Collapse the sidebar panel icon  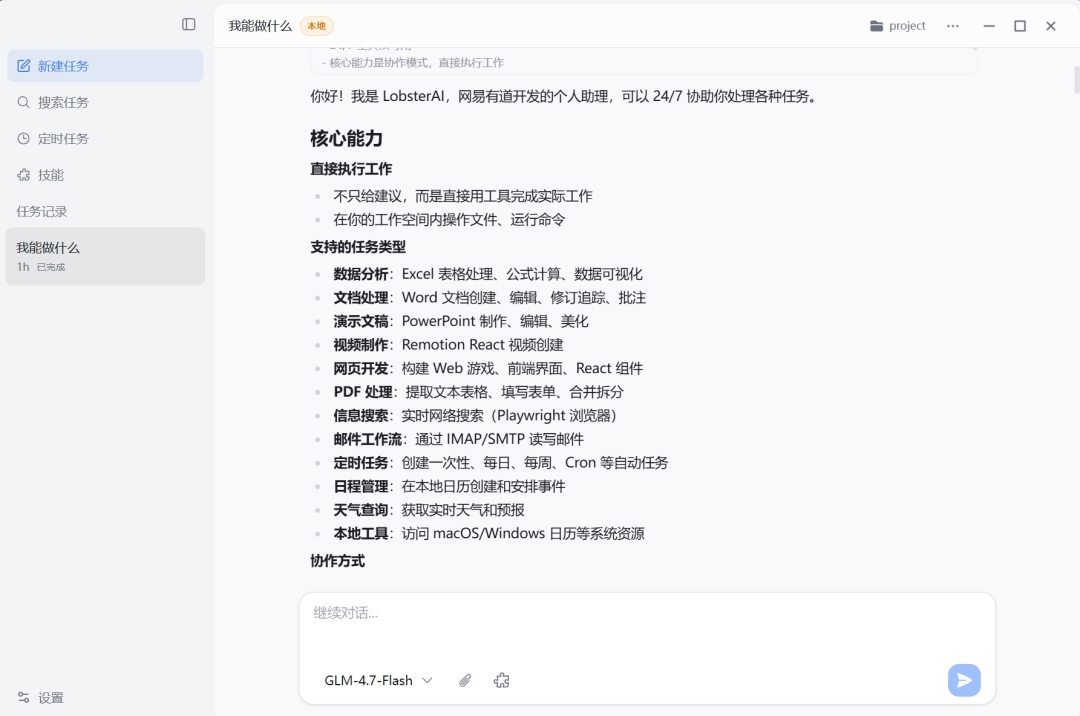tap(189, 25)
